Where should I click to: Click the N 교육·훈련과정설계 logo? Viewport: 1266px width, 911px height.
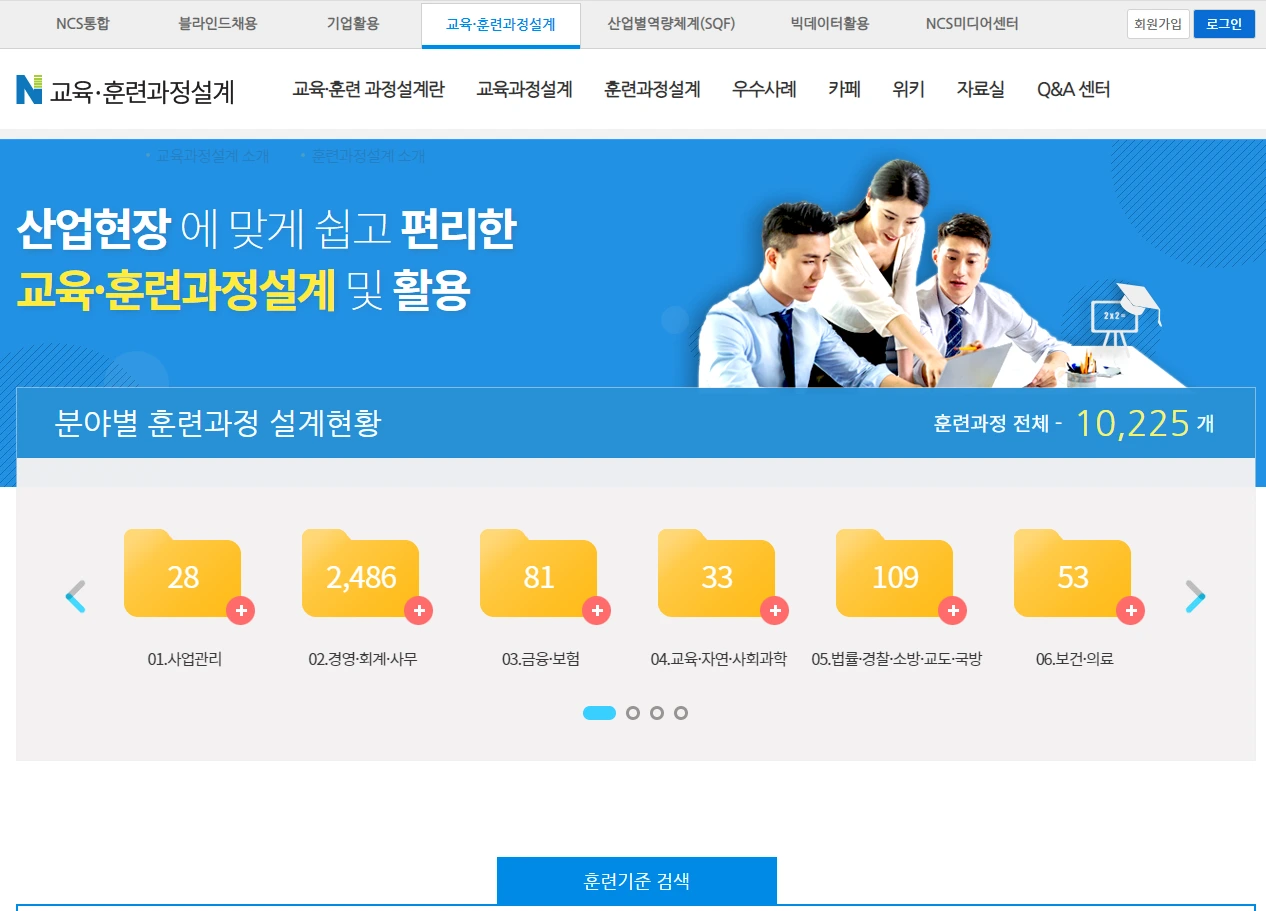125,90
